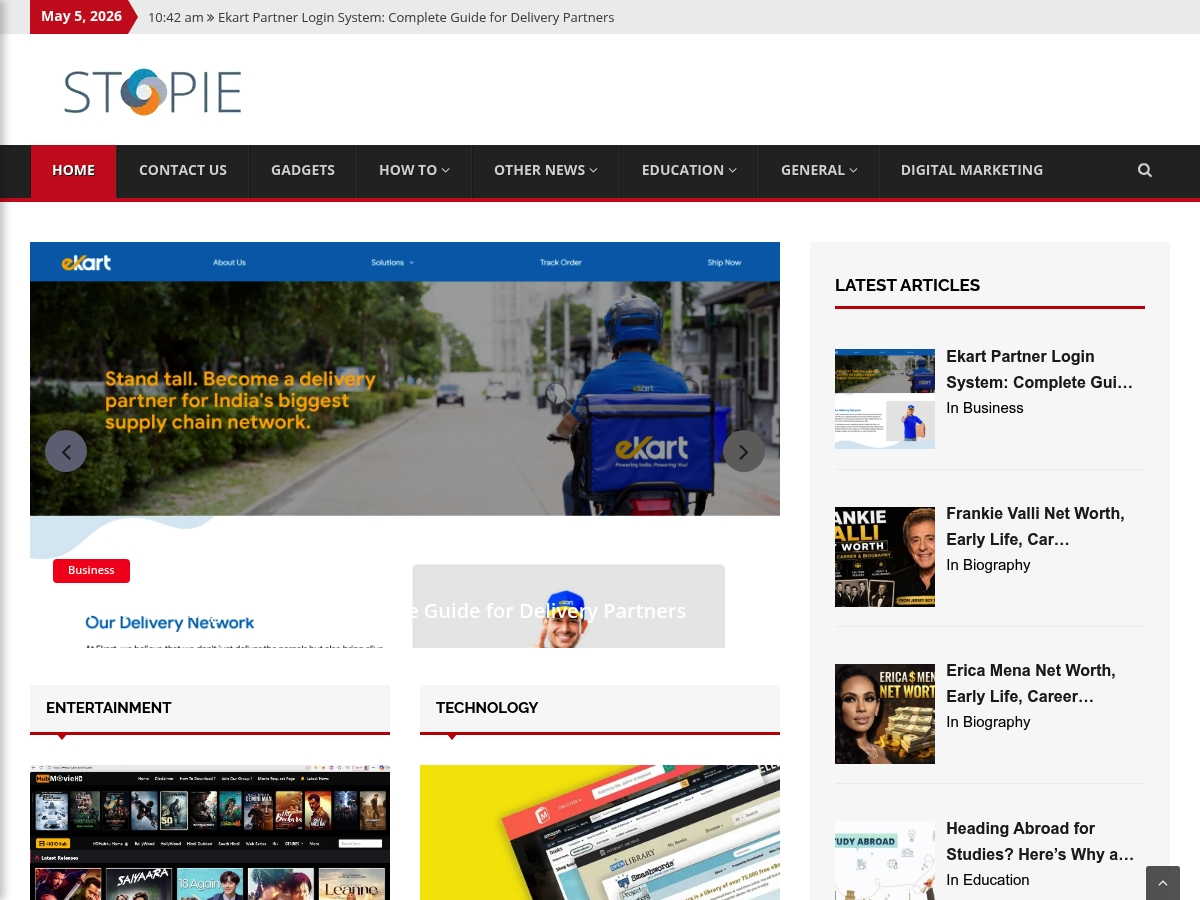Advance the carousel with the next arrow
This screenshot has width=1200, height=900.
point(744,451)
